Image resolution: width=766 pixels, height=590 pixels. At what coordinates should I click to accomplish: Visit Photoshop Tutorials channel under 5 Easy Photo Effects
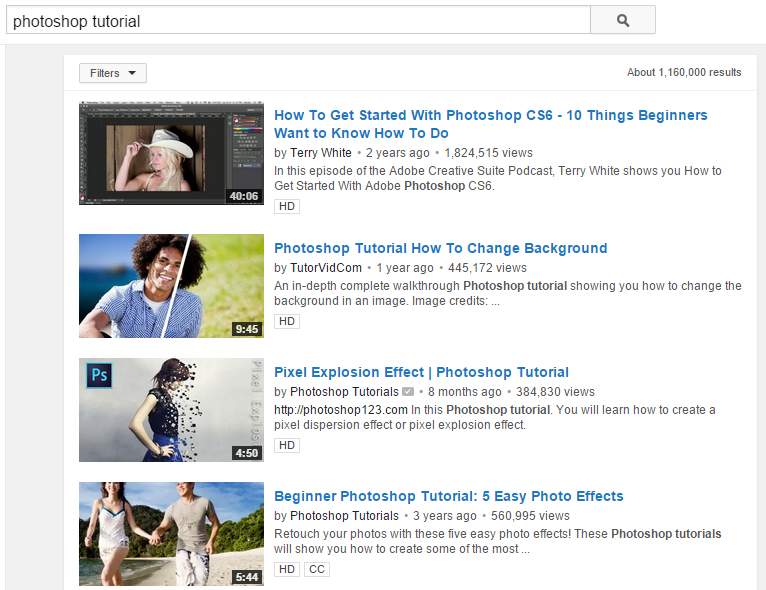(x=344, y=516)
